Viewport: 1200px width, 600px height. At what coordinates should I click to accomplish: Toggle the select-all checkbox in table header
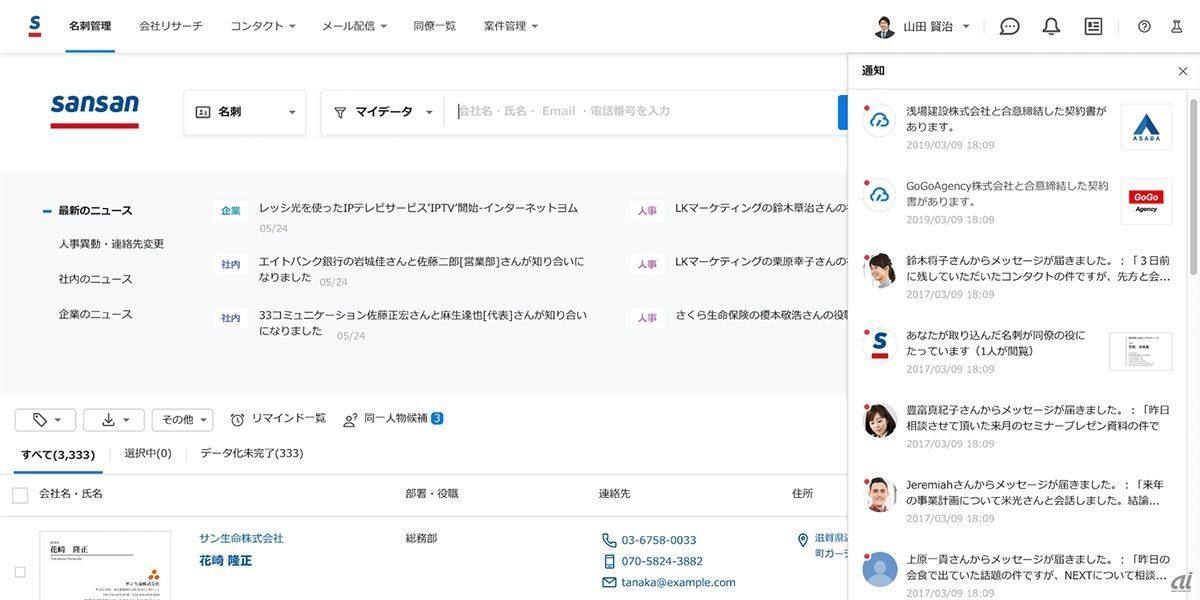[20, 495]
